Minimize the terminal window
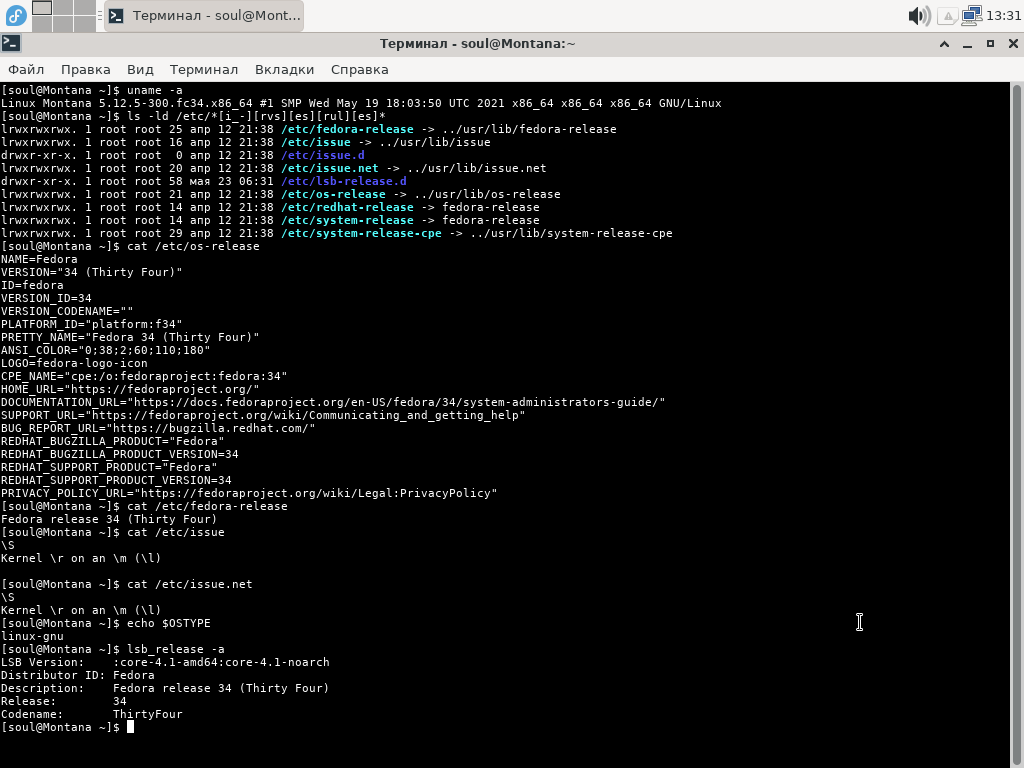The width and height of the screenshot is (1024, 768). [x=967, y=44]
